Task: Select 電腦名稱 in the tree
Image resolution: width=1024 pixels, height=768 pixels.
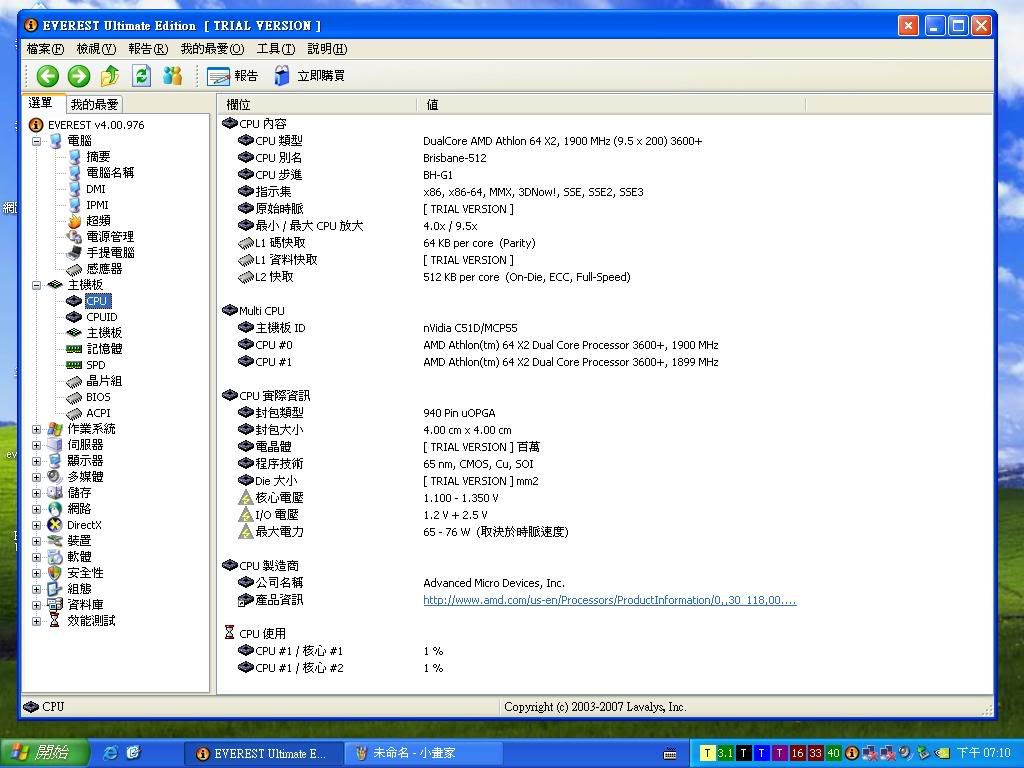Action: coord(110,173)
